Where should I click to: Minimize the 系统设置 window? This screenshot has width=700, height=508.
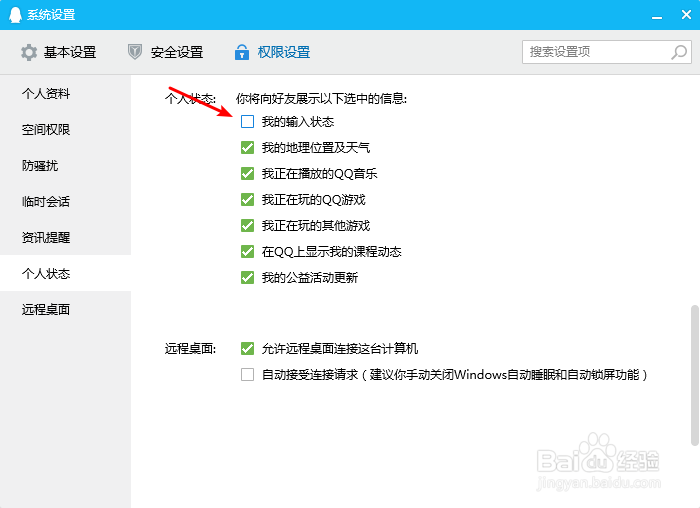coord(657,16)
